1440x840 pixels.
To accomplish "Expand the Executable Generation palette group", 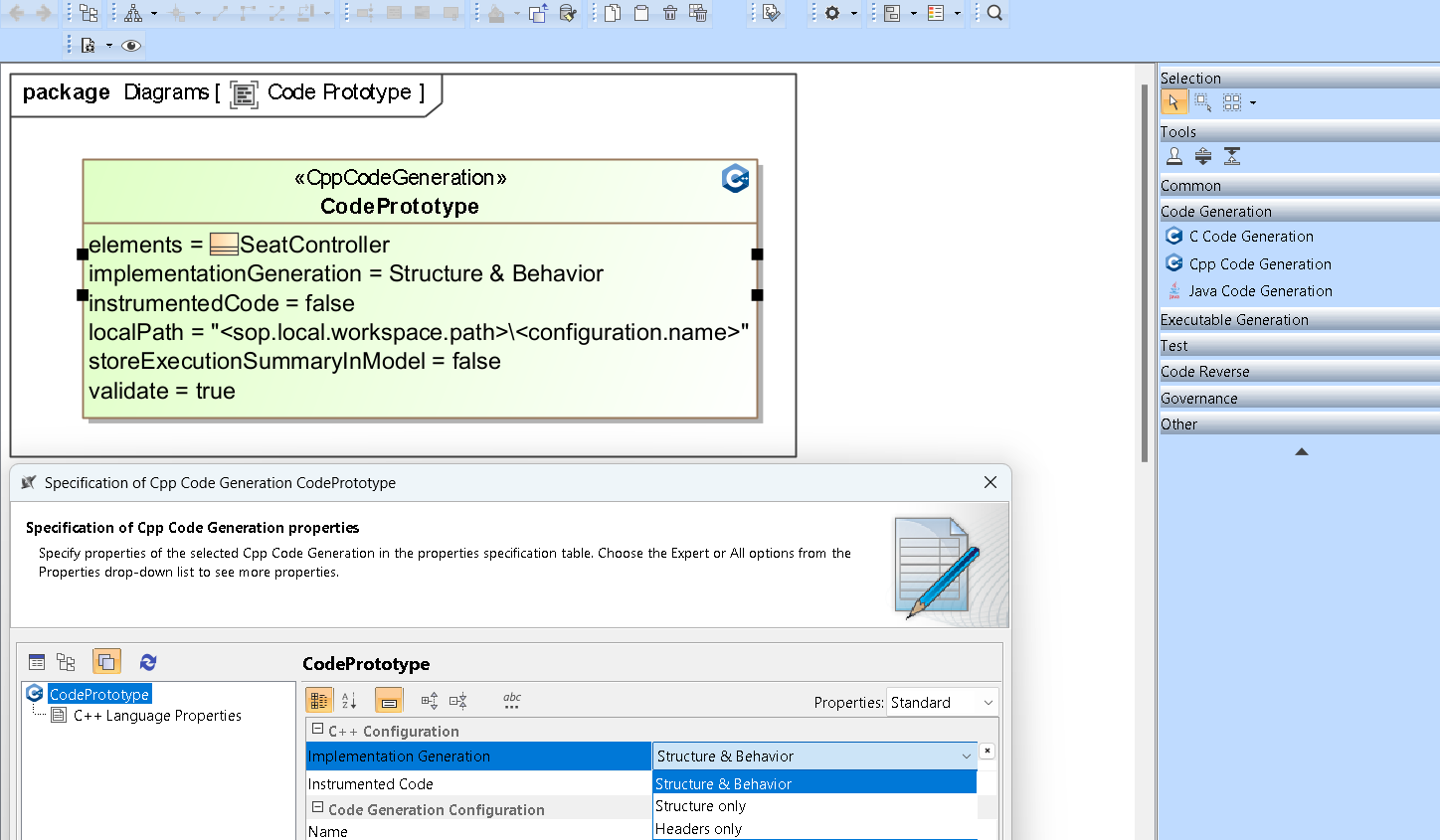I will pyautogui.click(x=1234, y=320).
